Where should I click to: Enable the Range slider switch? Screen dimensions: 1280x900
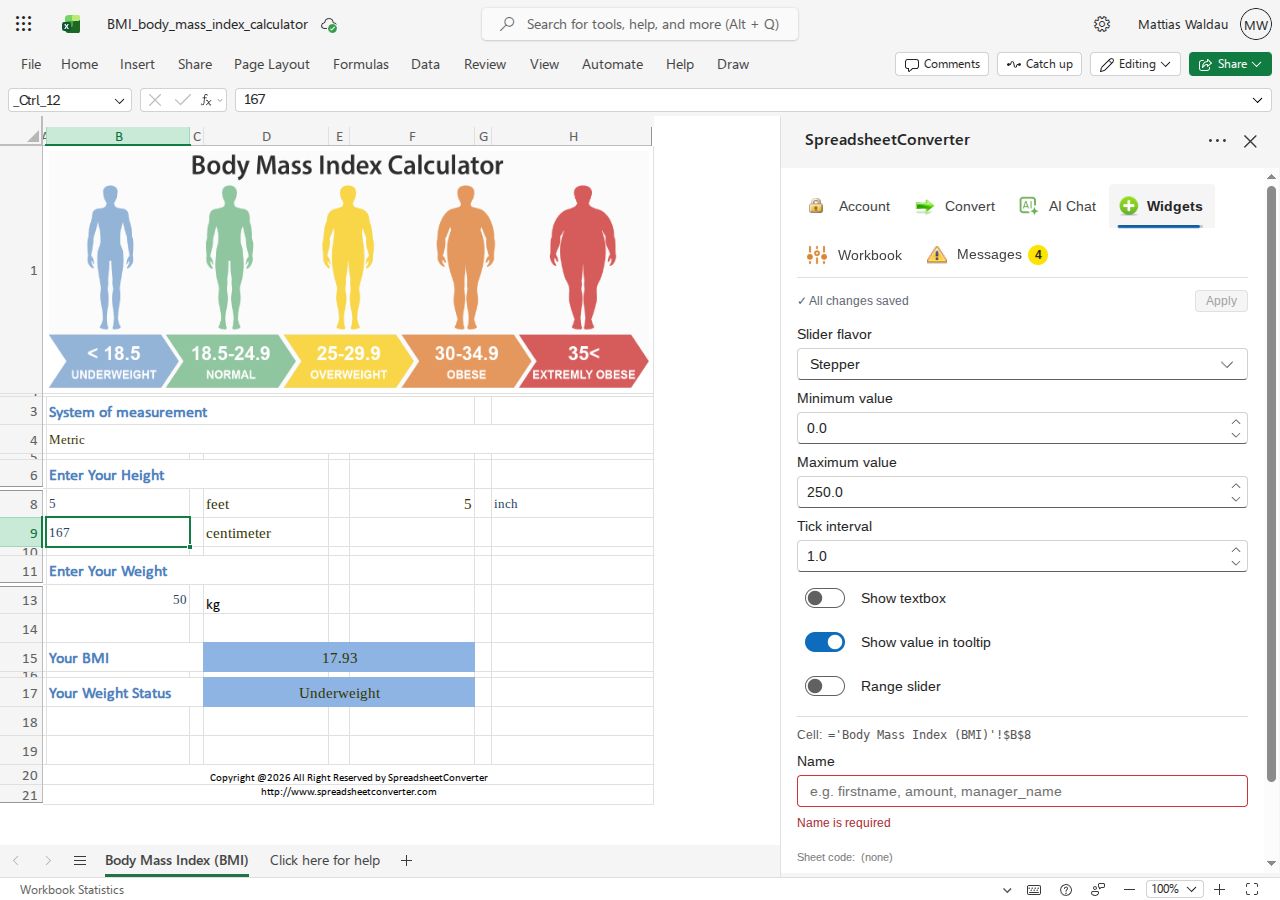[x=825, y=686]
